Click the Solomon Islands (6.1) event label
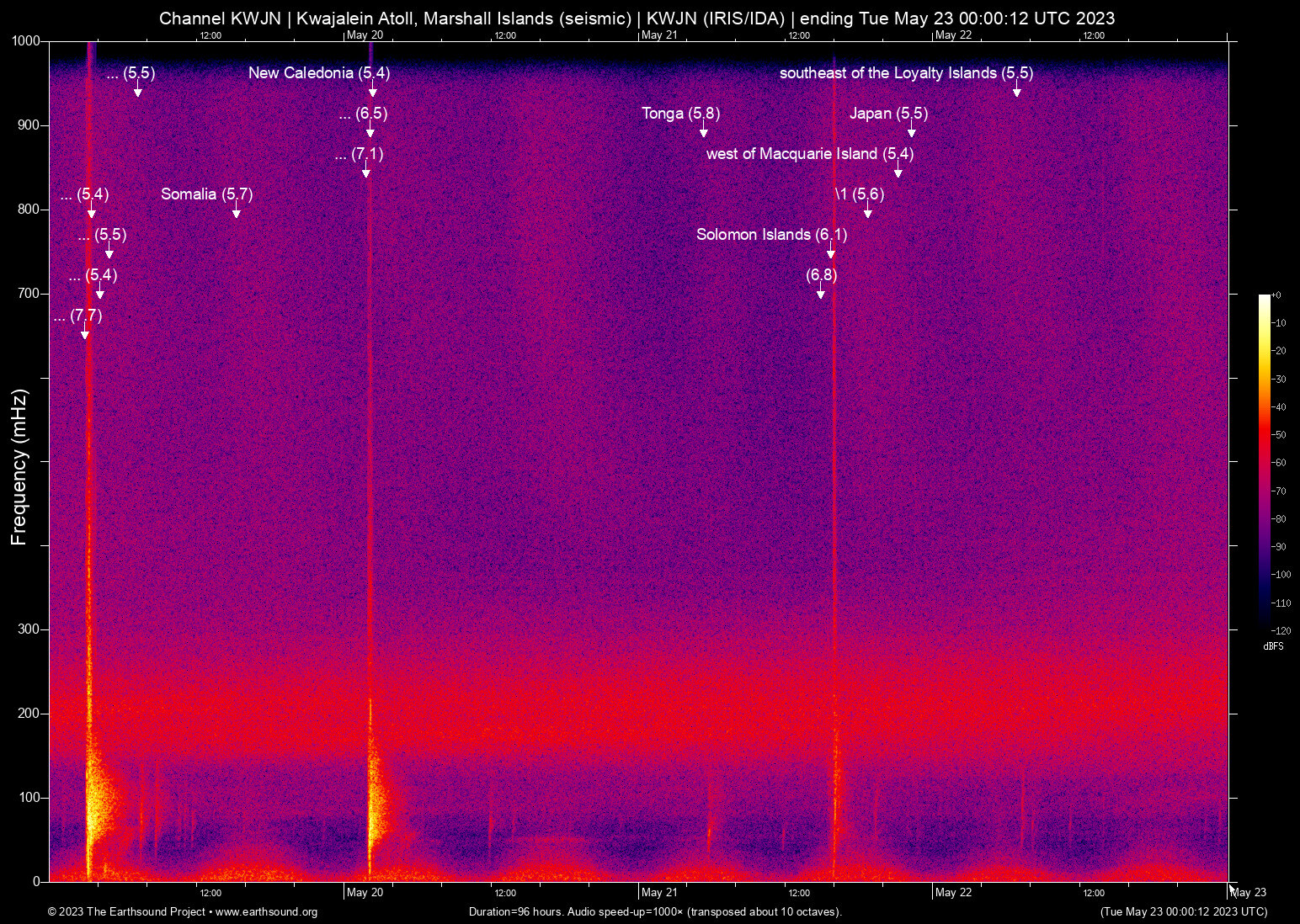This screenshot has width=1300, height=924. click(x=771, y=235)
